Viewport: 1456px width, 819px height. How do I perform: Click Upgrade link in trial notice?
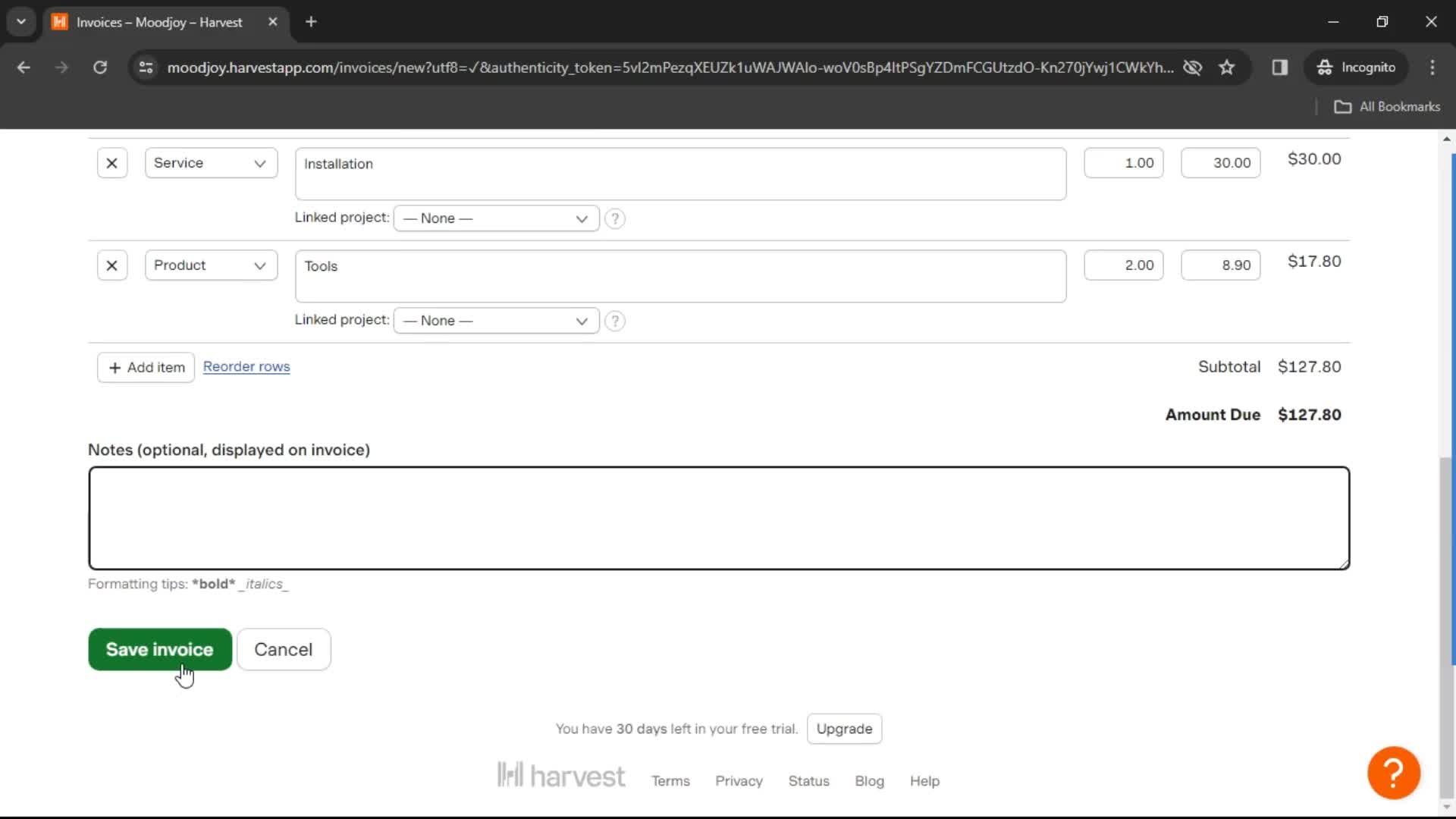pyautogui.click(x=844, y=728)
